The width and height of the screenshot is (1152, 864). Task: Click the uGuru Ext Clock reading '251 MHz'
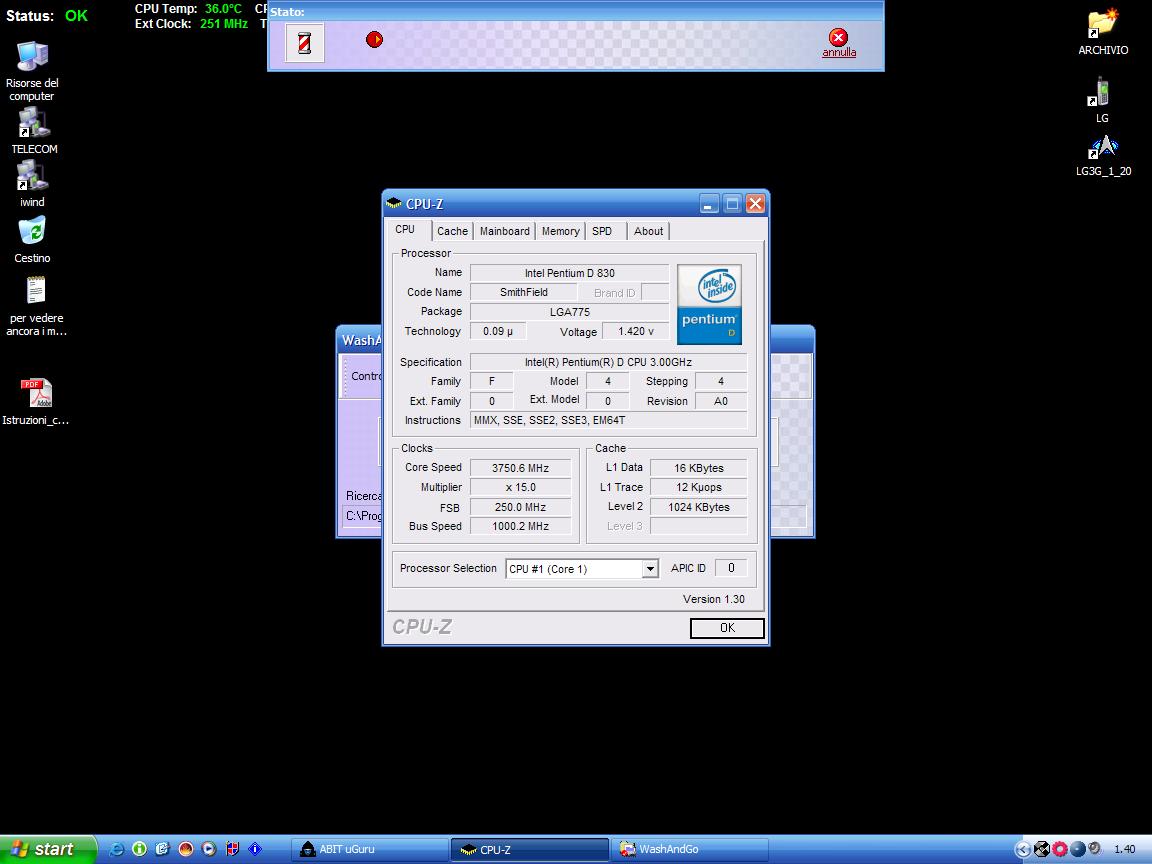224,24
